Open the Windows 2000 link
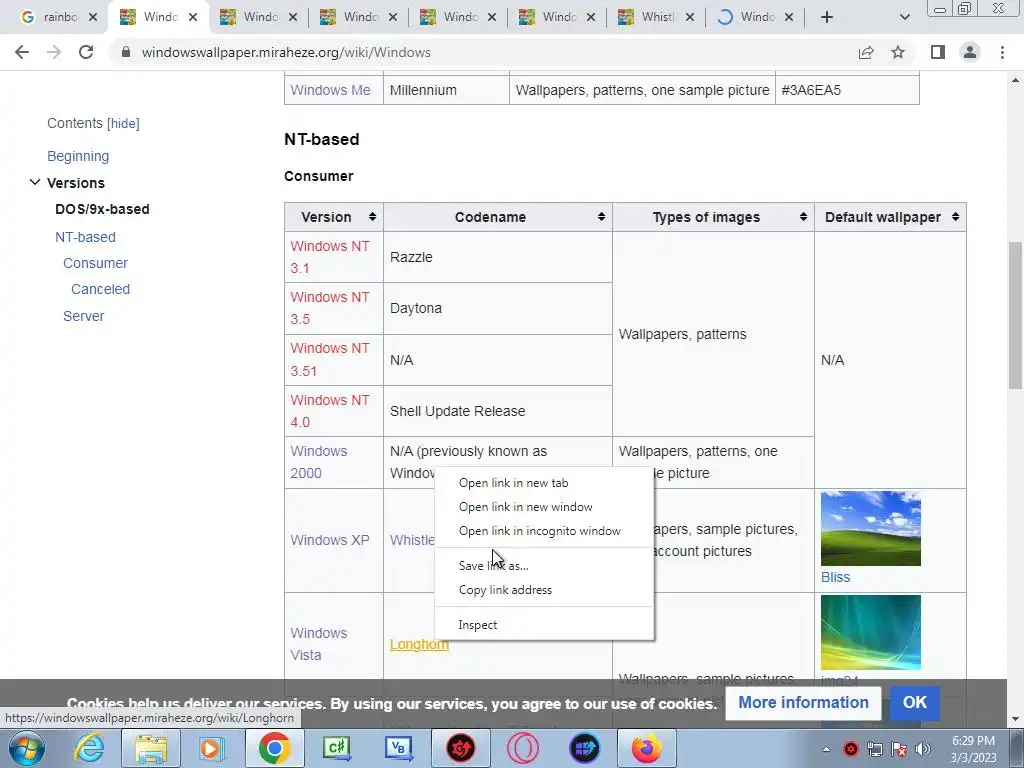This screenshot has width=1024, height=768. pos(319,462)
